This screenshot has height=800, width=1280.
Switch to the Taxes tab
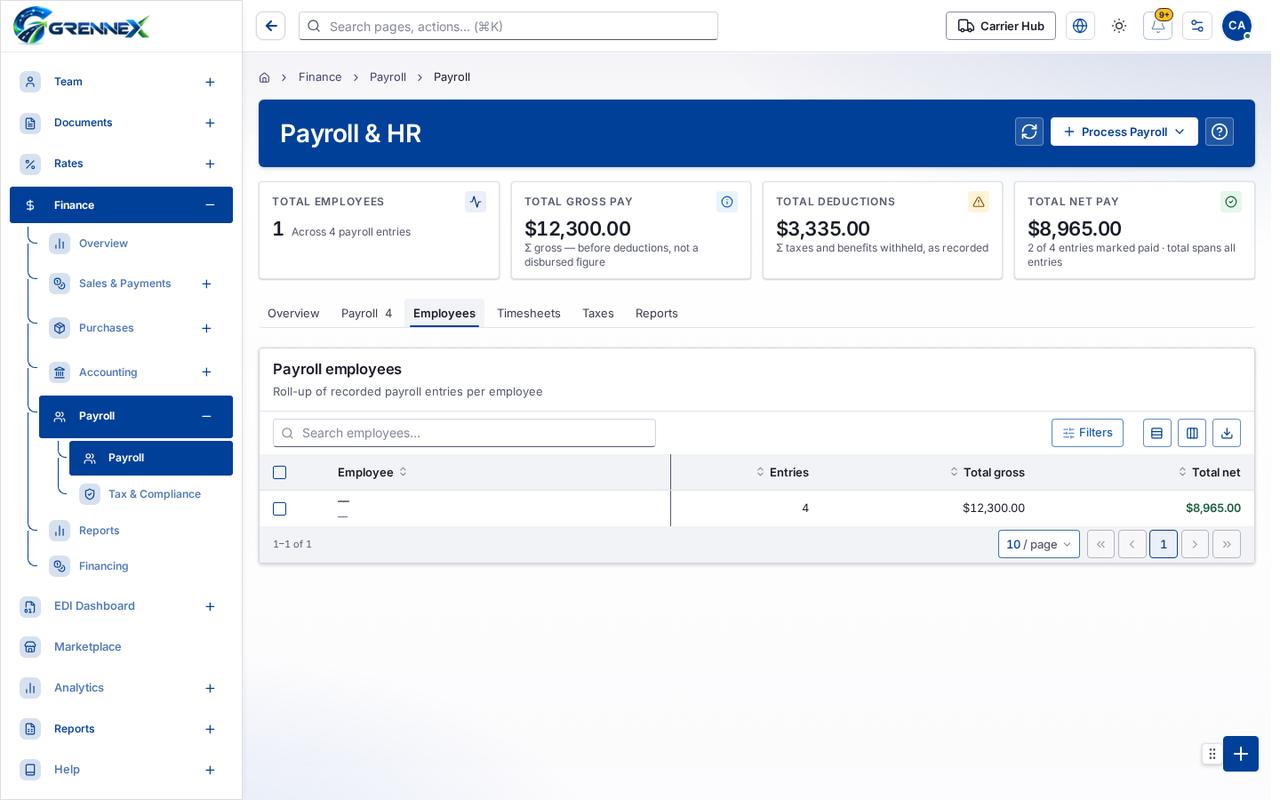[598, 313]
